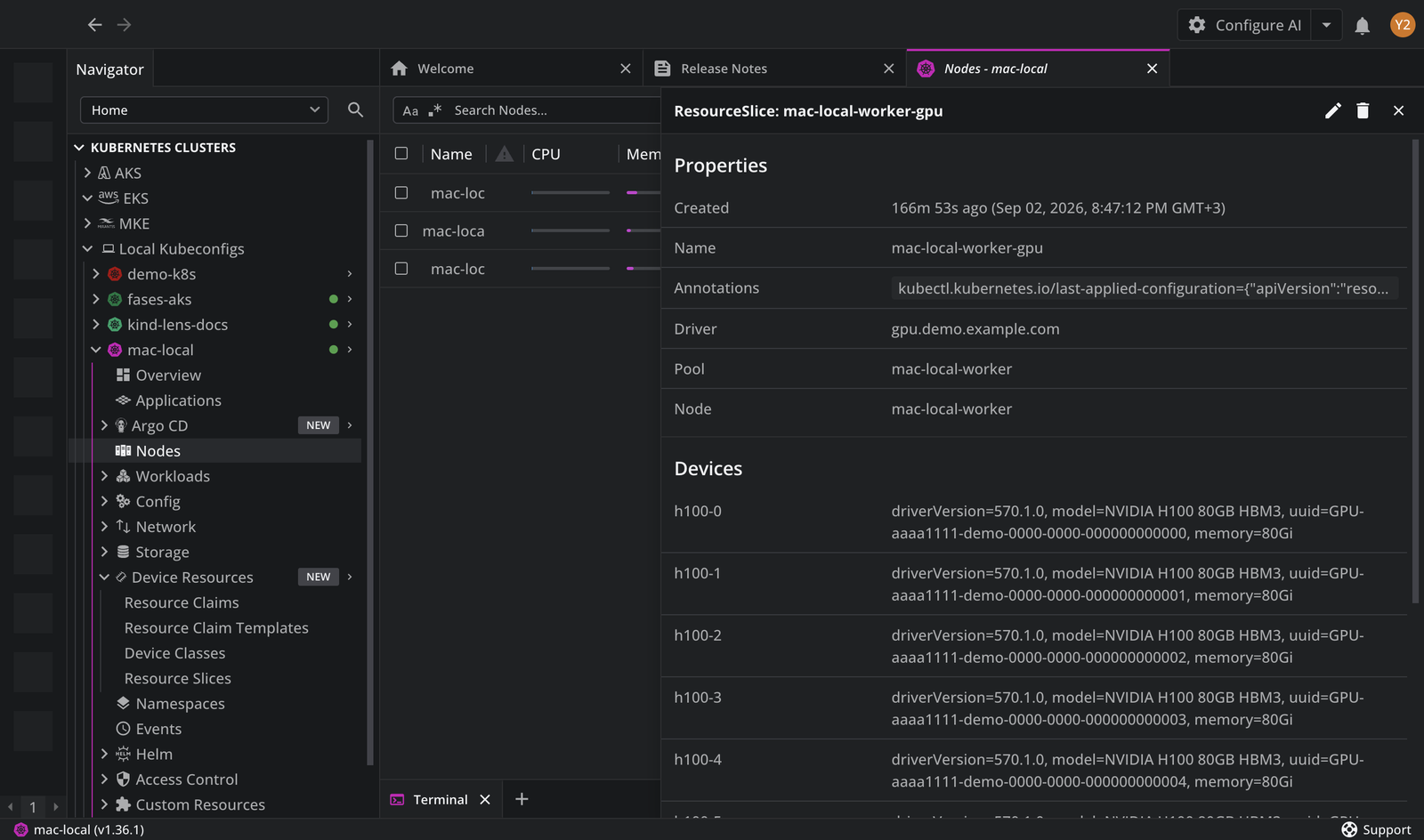Switch to the Welcome tab
The width and height of the screenshot is (1424, 840).
(512, 69)
